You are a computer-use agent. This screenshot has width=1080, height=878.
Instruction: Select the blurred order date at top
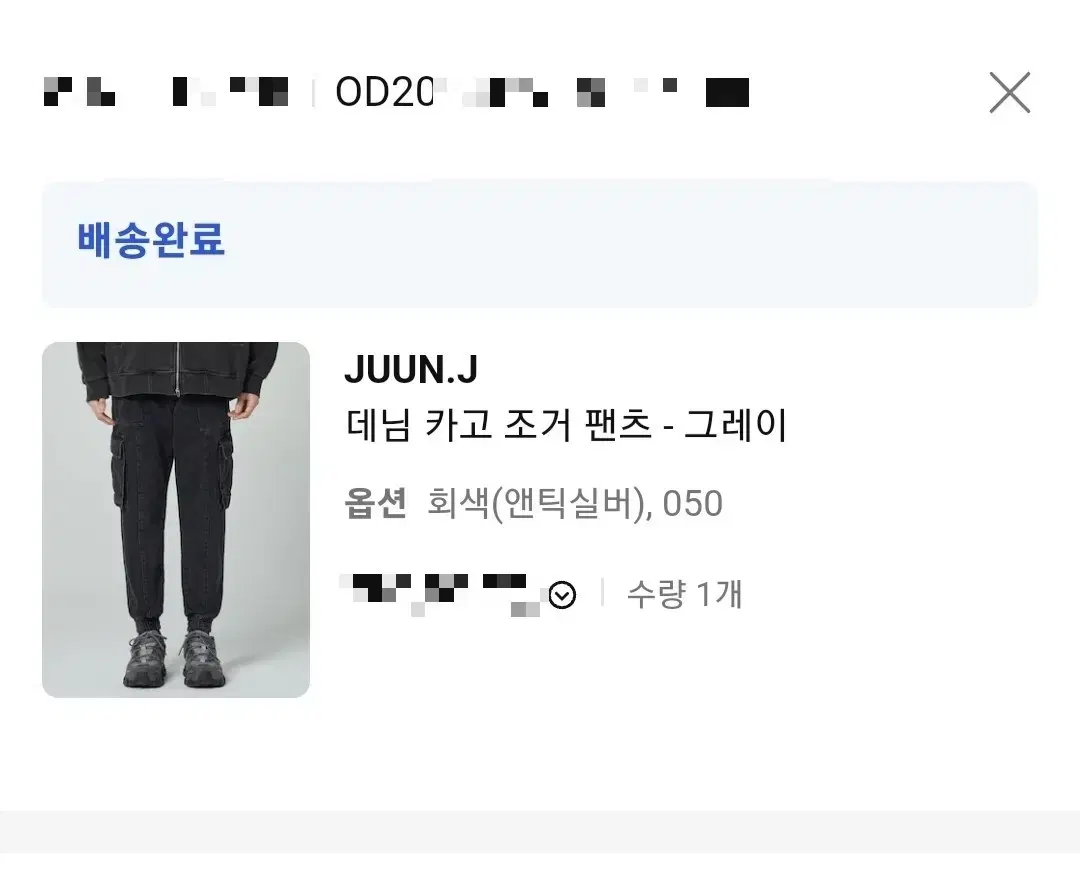(166, 92)
